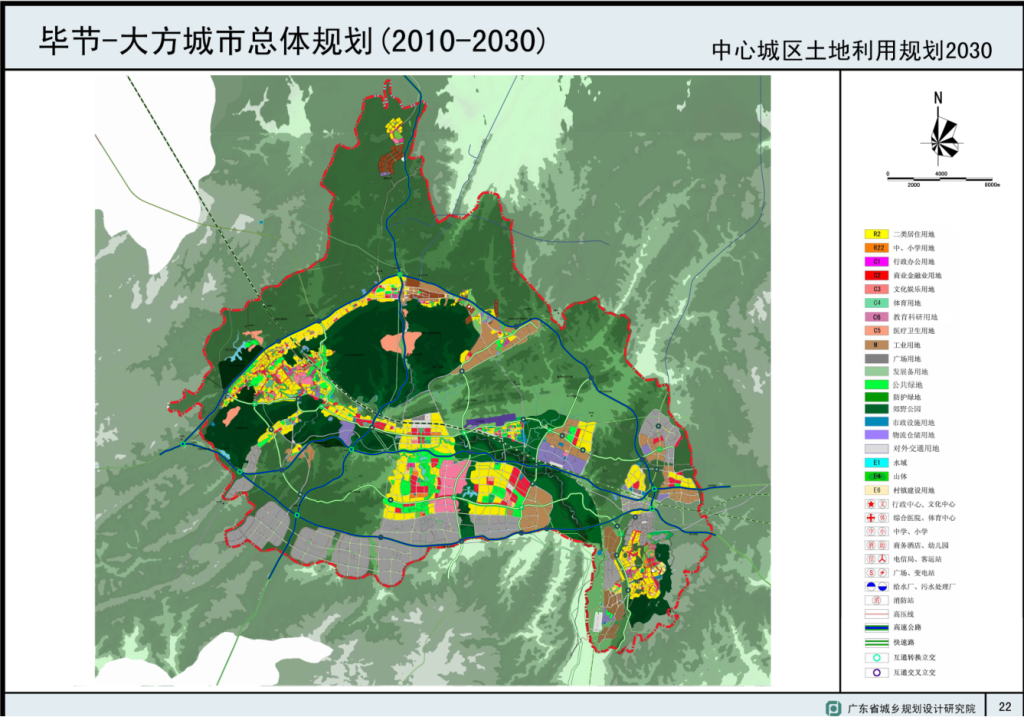Image resolution: width=1024 pixels, height=717 pixels.
Task: Click the subtitle 中心城区土地利用规划2030
Action: 851,50
